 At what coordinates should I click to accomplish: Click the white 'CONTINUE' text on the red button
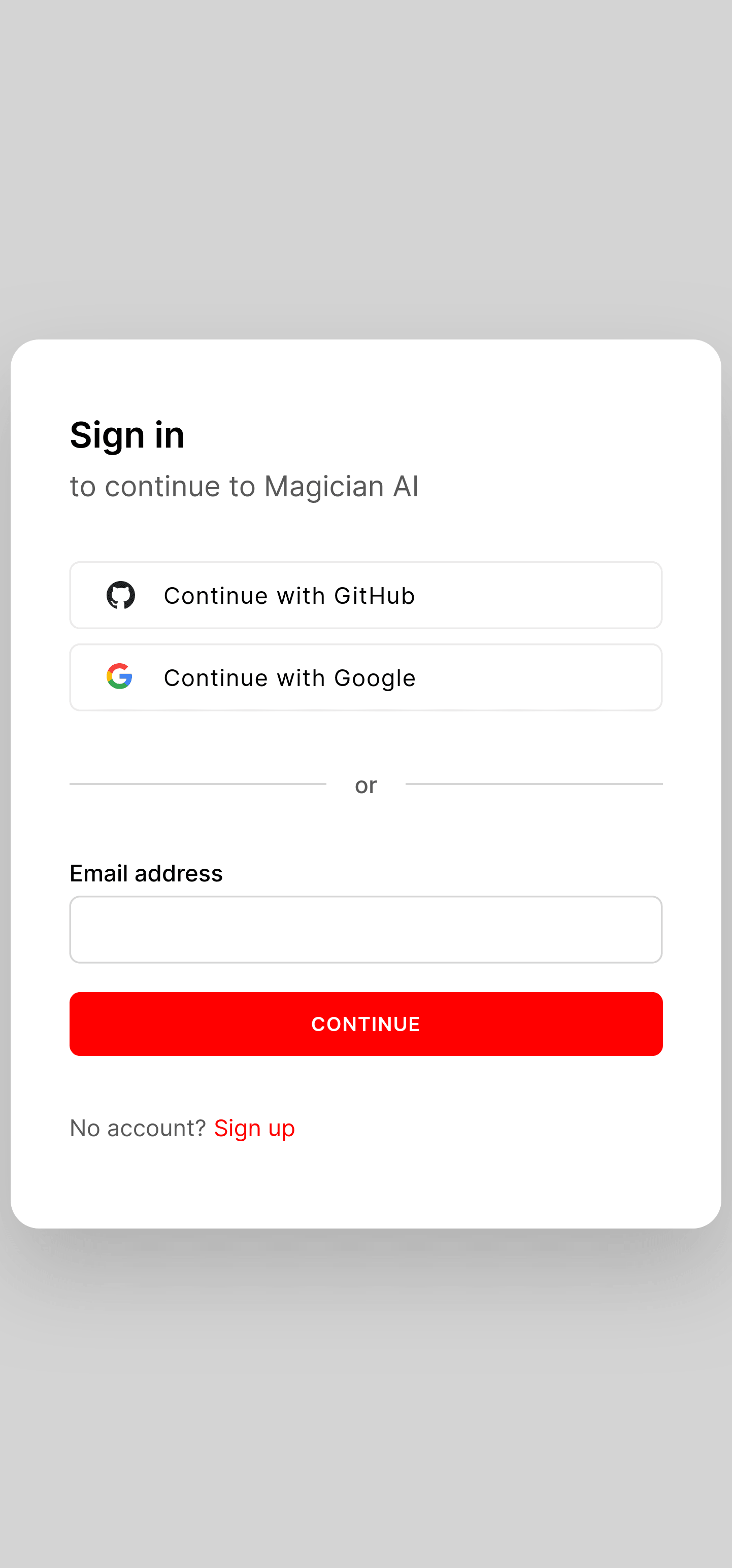pos(366,1024)
